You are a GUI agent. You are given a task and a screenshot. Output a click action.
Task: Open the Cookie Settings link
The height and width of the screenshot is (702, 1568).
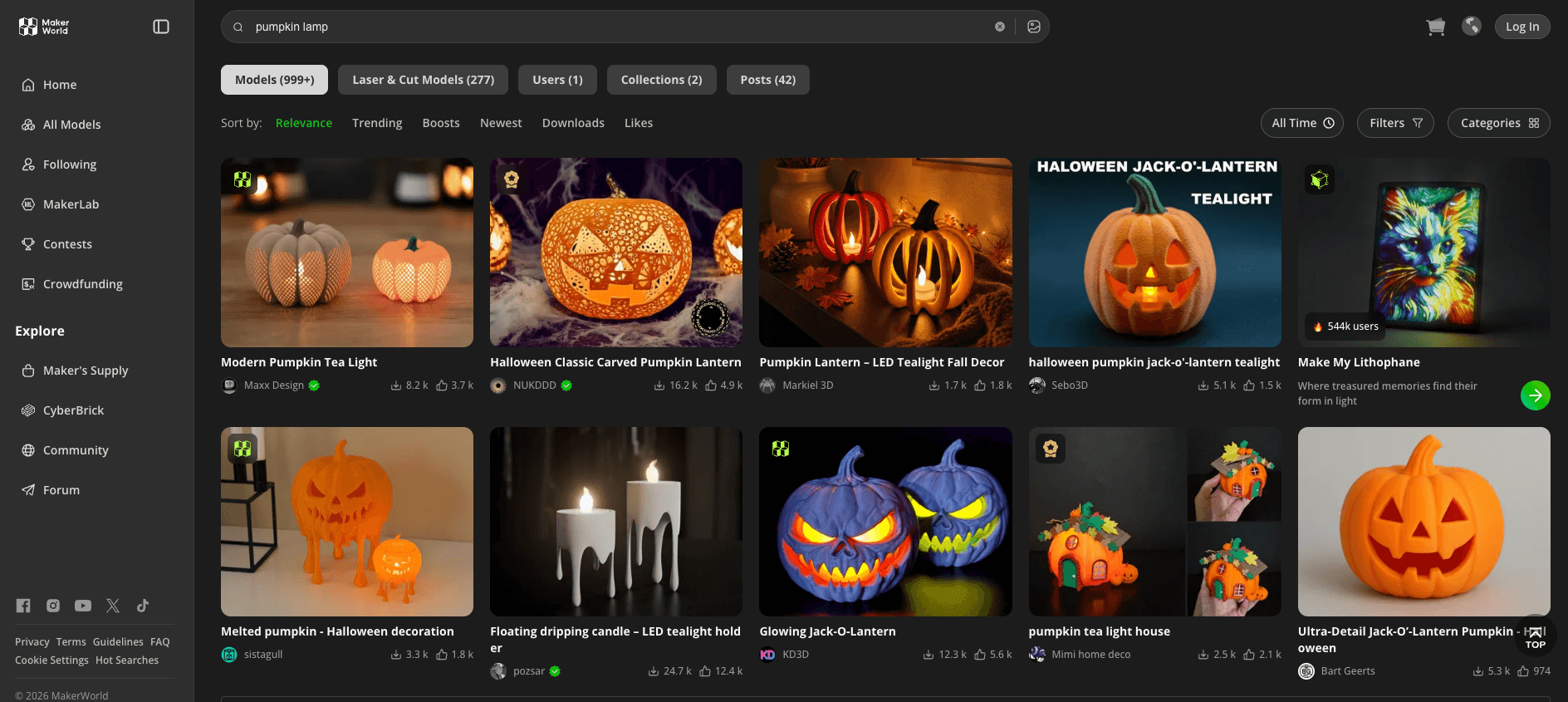pyautogui.click(x=51, y=660)
